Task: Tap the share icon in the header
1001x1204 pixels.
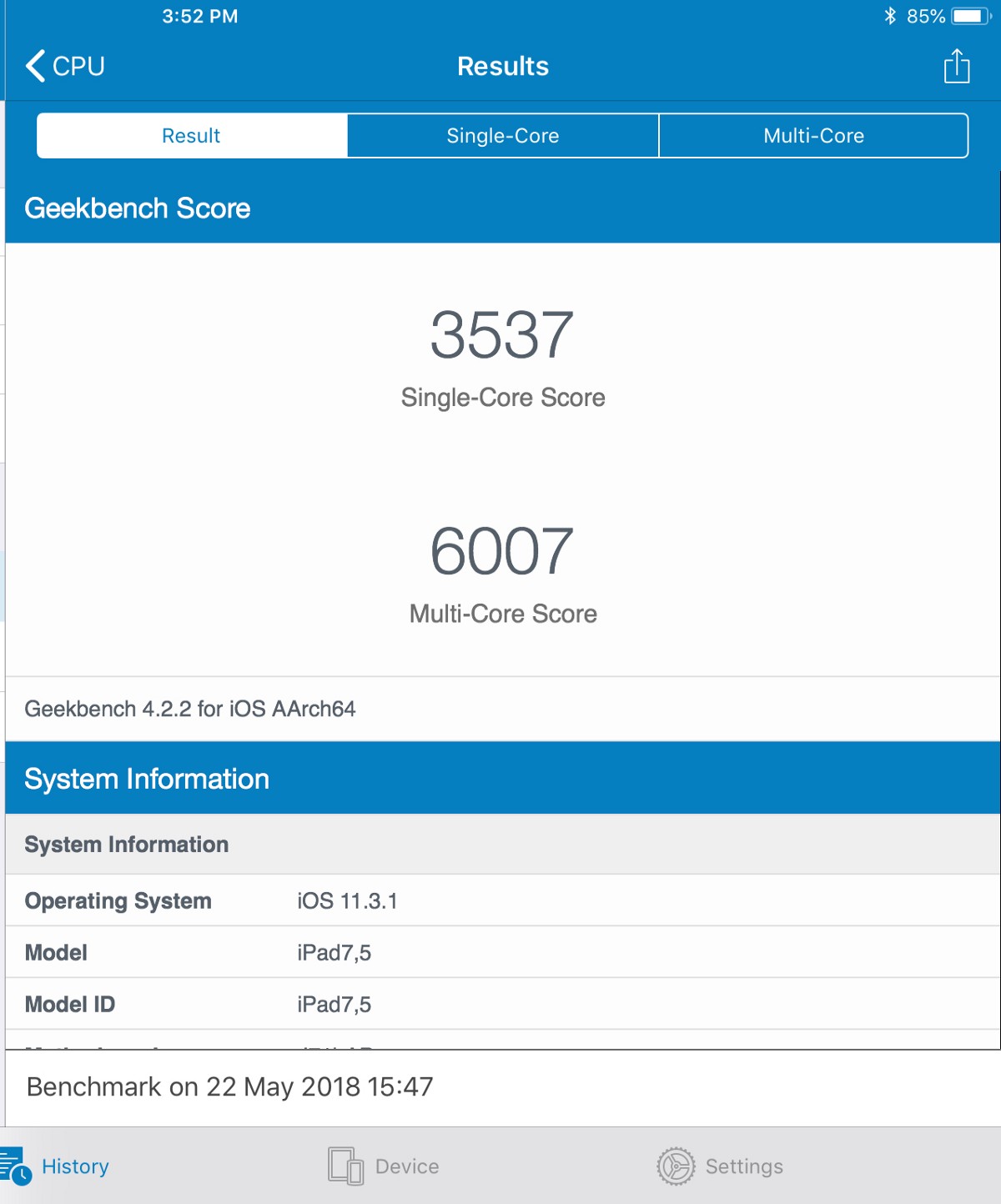Action: 956,66
